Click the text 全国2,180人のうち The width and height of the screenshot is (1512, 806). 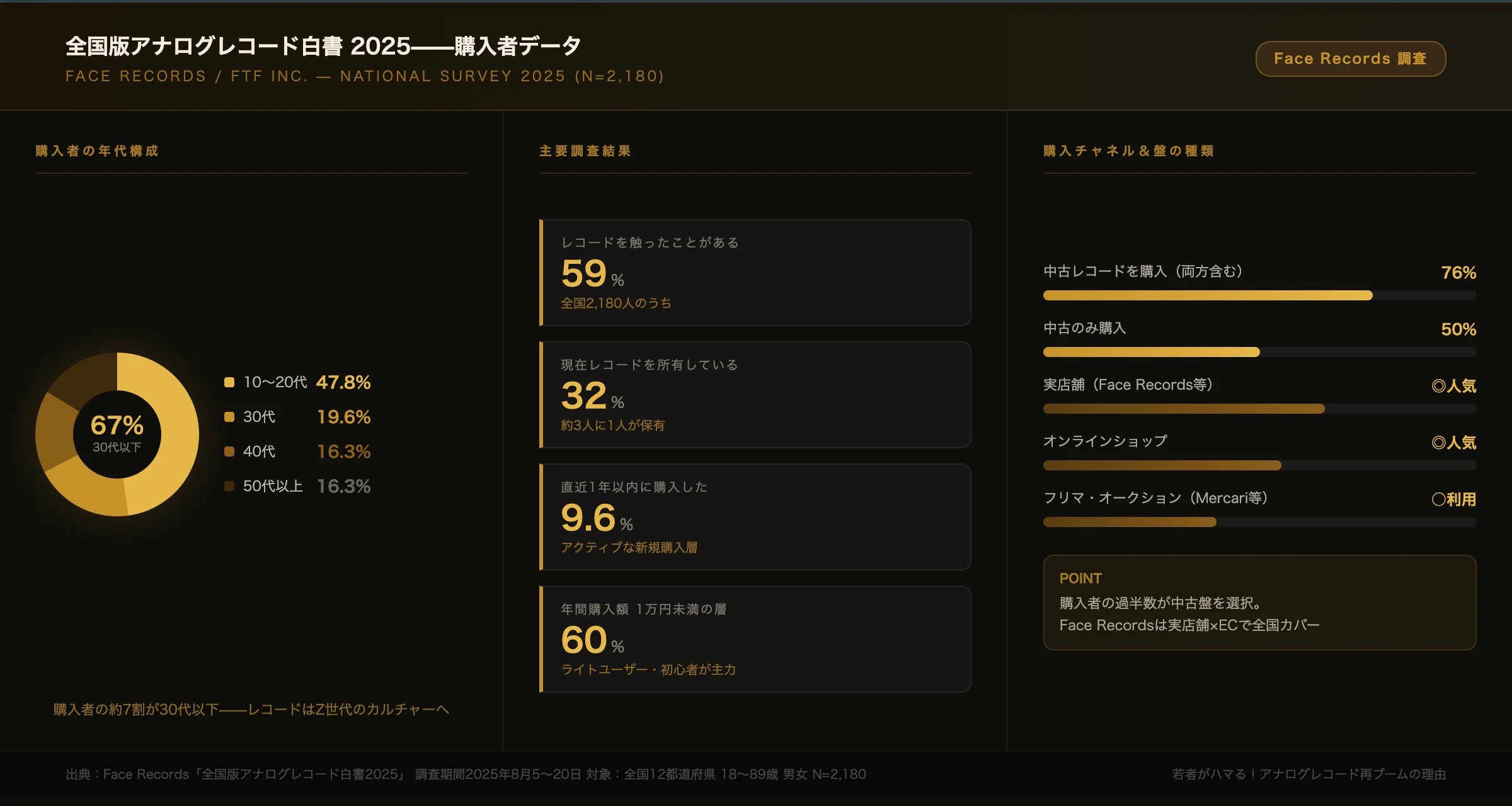[616, 304]
